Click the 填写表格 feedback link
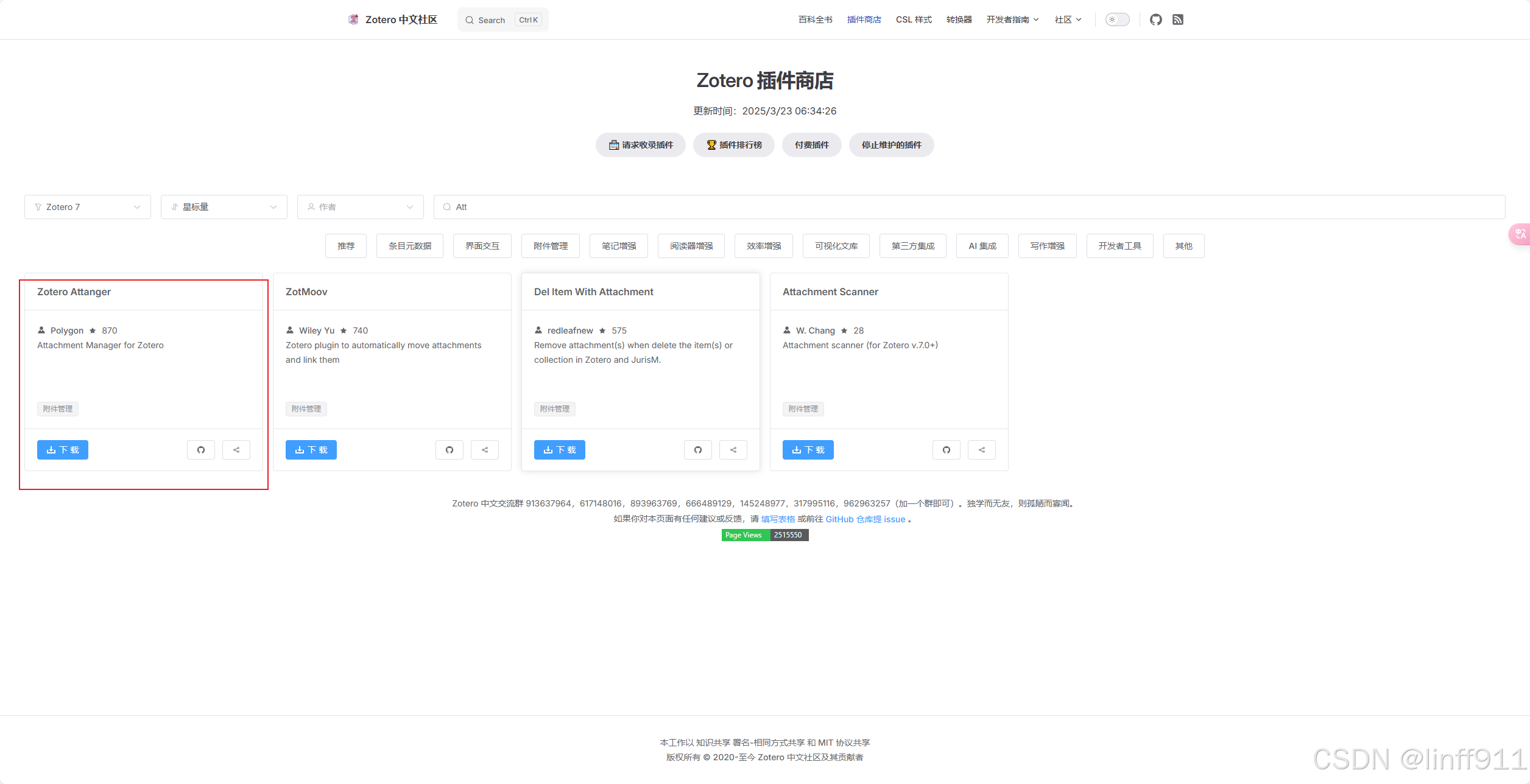The image size is (1530, 784). pos(778,519)
